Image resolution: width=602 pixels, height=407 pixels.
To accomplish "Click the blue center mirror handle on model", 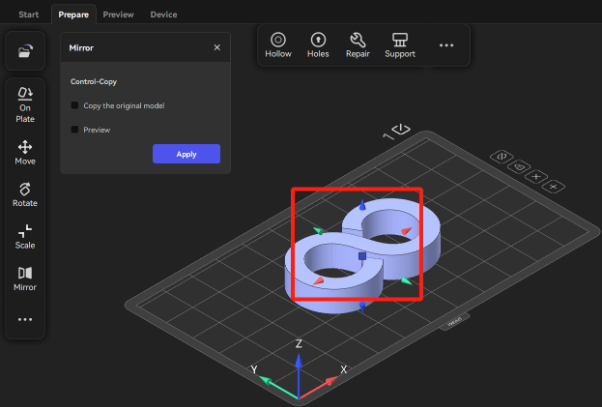I will pos(361,257).
